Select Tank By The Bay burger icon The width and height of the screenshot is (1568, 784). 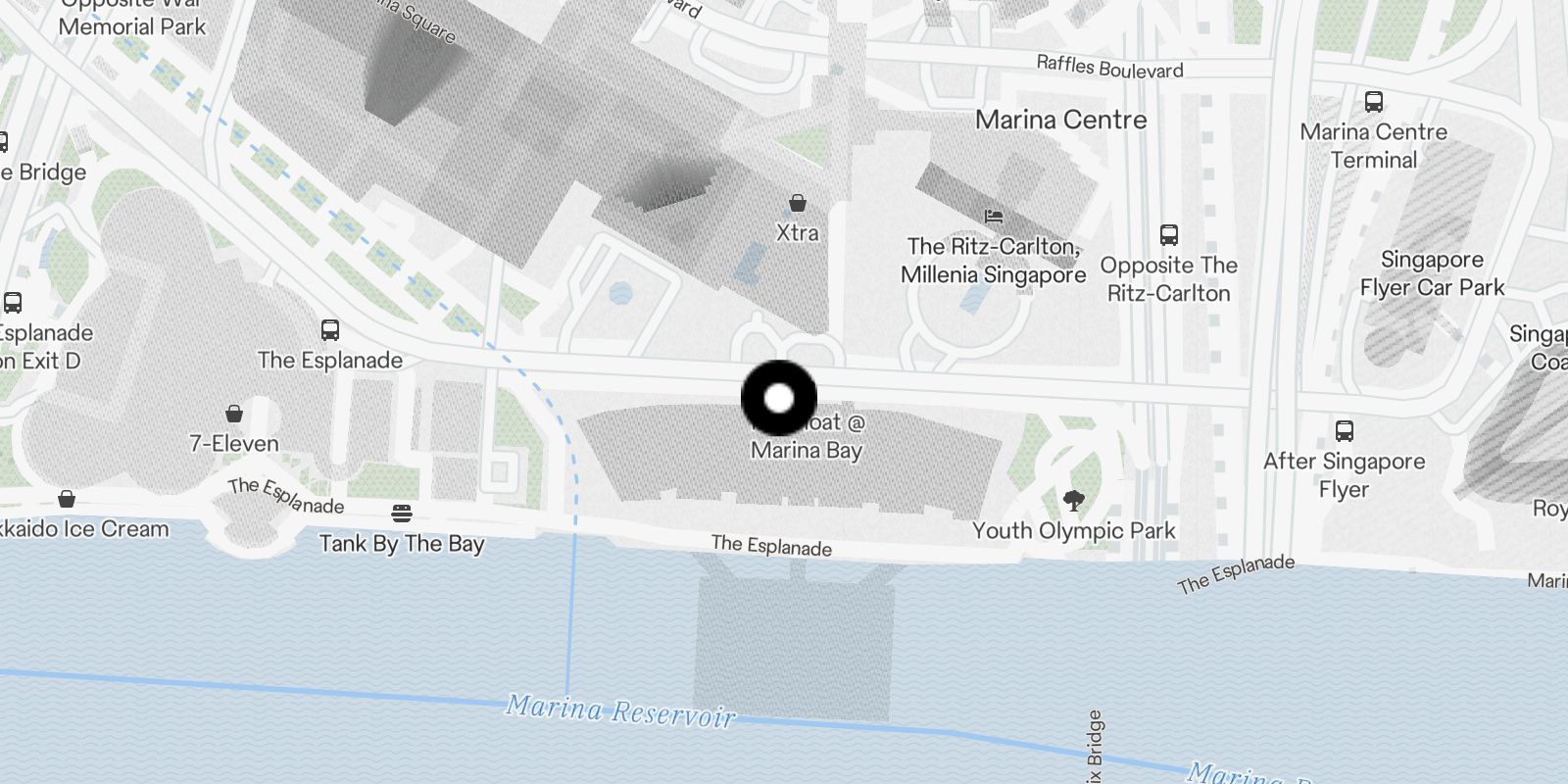(x=402, y=514)
